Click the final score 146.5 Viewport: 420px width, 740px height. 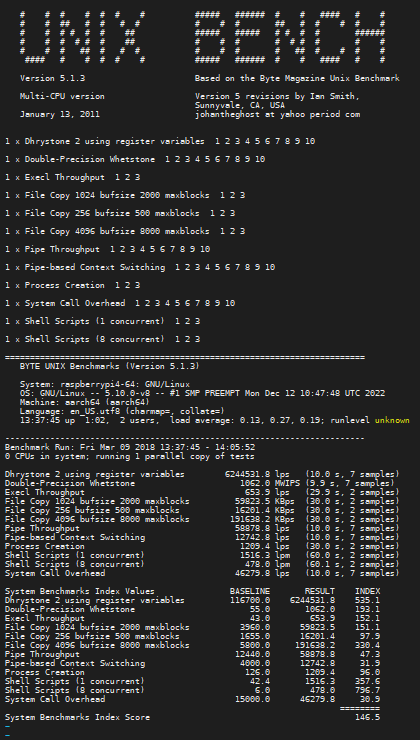[368, 717]
